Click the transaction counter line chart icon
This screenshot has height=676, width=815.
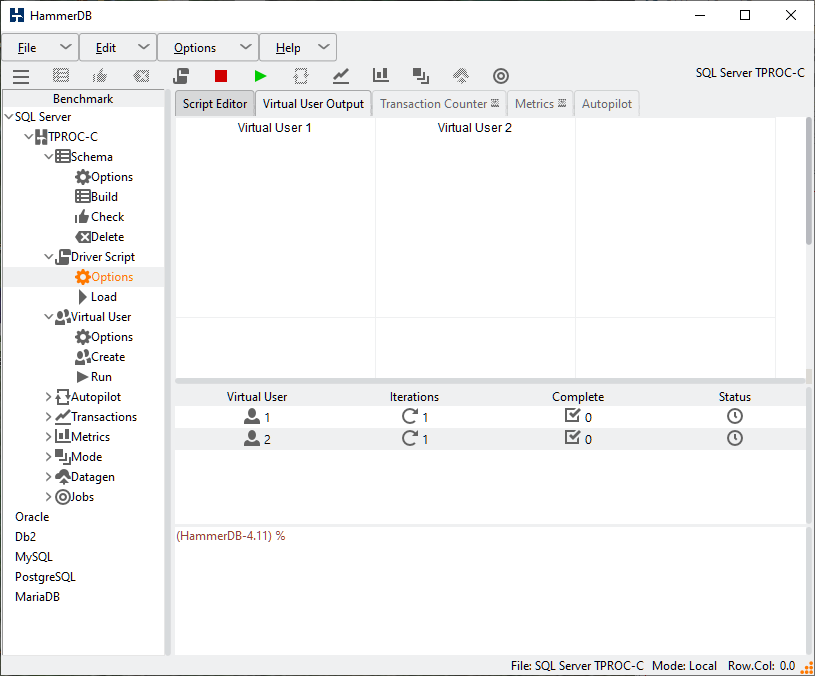pyautogui.click(x=340, y=76)
